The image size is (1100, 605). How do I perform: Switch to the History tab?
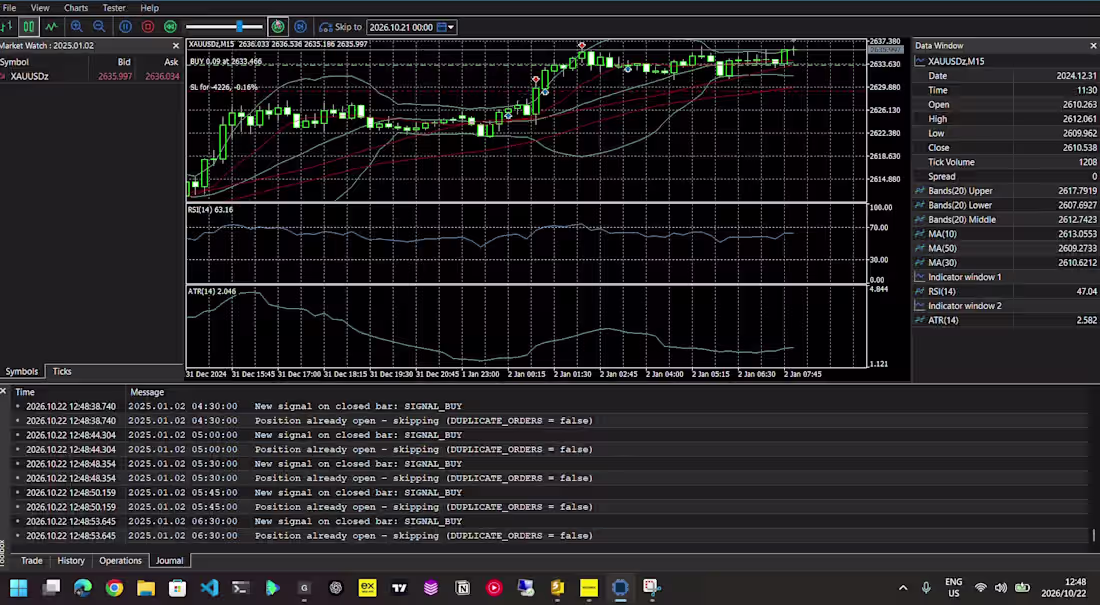point(71,560)
